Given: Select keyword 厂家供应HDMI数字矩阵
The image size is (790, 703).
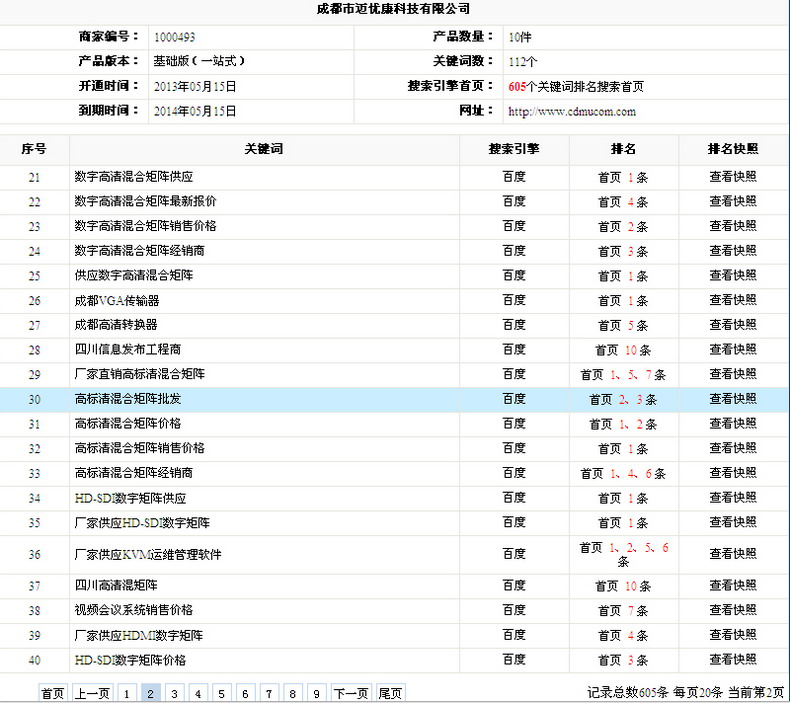Looking at the screenshot, I should (x=139, y=635).
